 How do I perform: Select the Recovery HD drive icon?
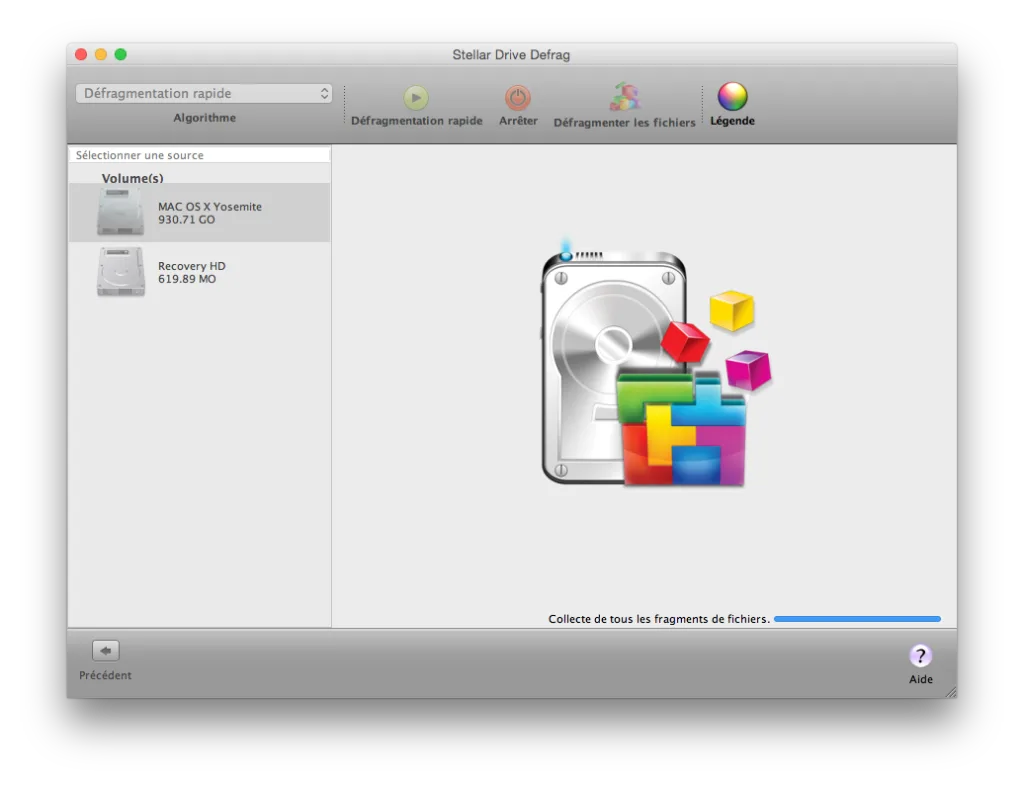coord(120,271)
